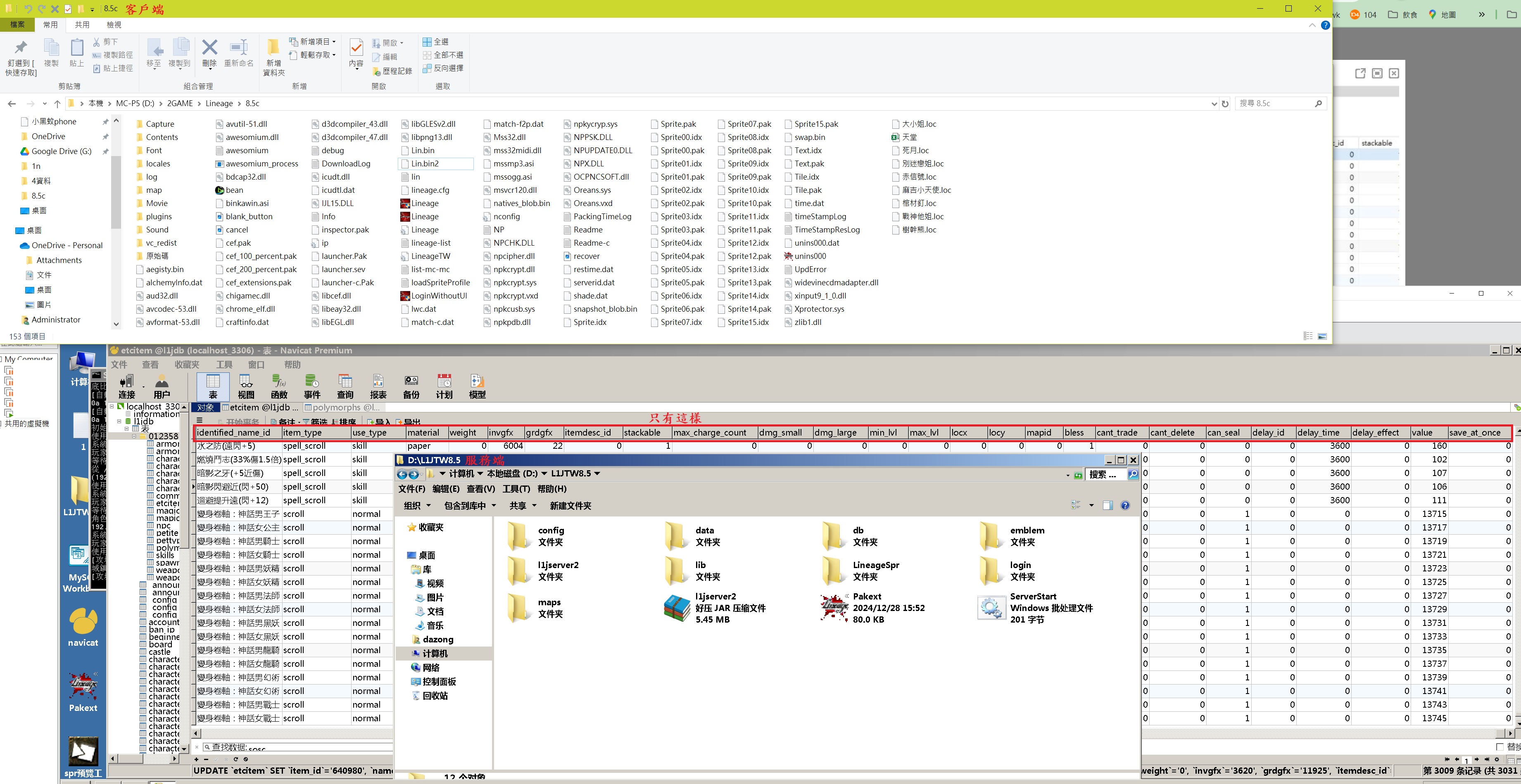The image size is (1521, 784).
Task: Click the 貼上 (paste) ribbon icon
Action: coord(77,53)
